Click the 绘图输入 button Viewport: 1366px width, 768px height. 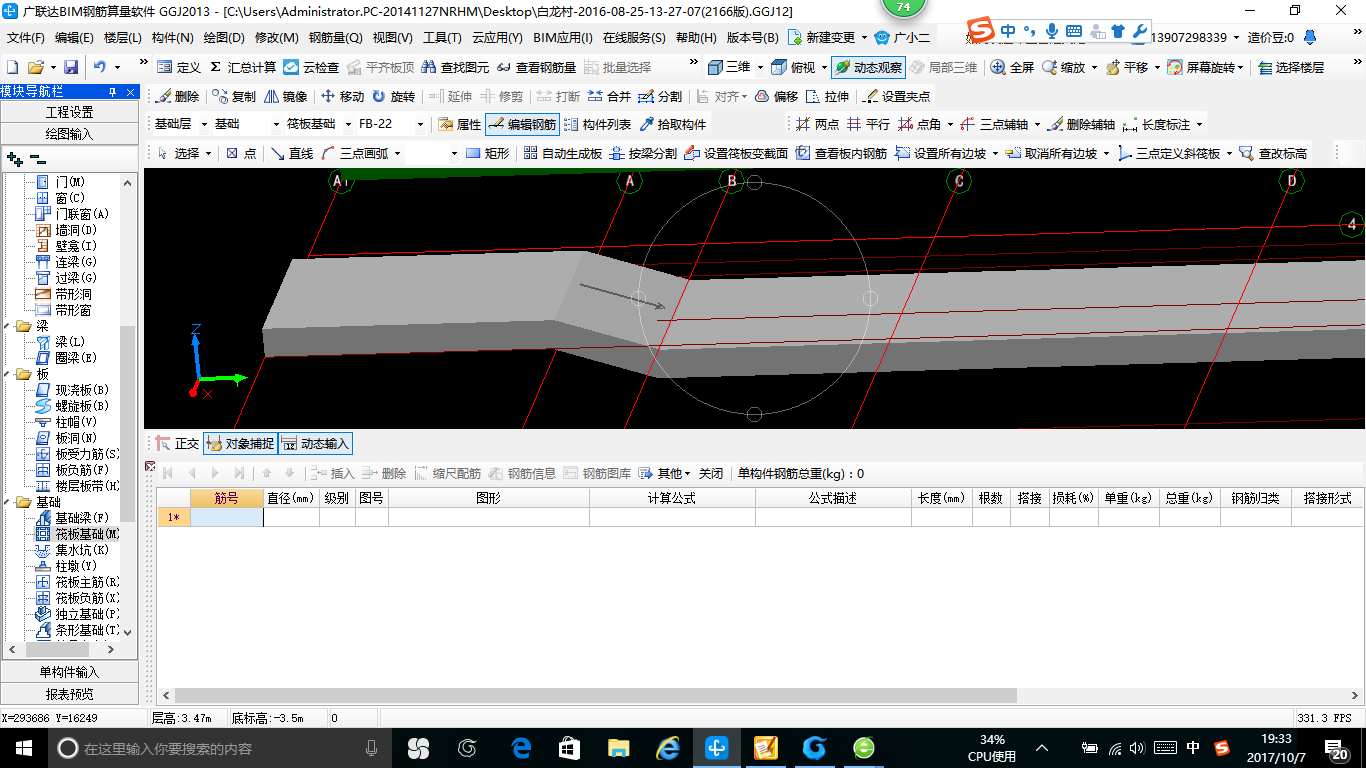point(70,134)
